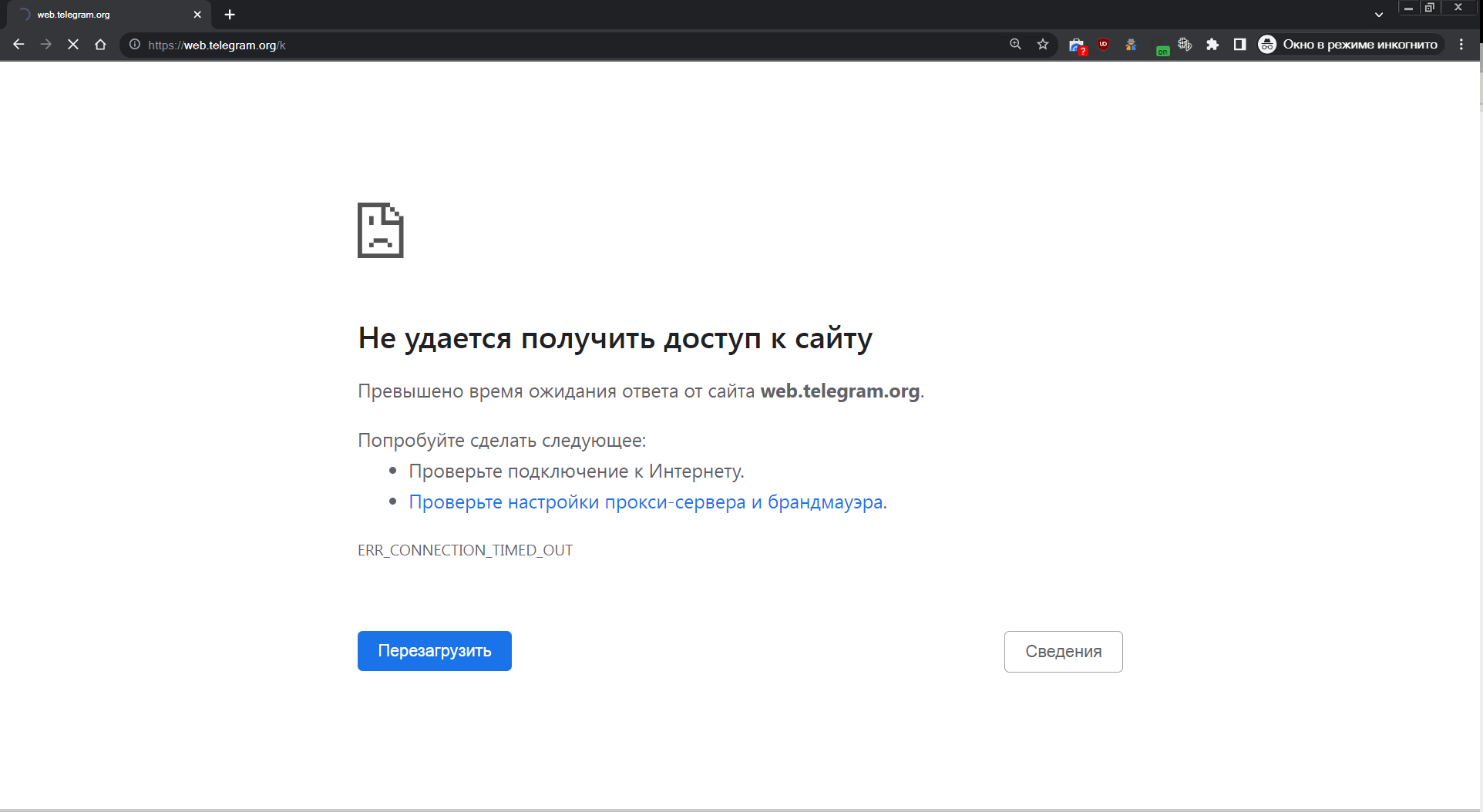Click the blue Перезагрузить button
The width and height of the screenshot is (1483, 812).
click(435, 651)
